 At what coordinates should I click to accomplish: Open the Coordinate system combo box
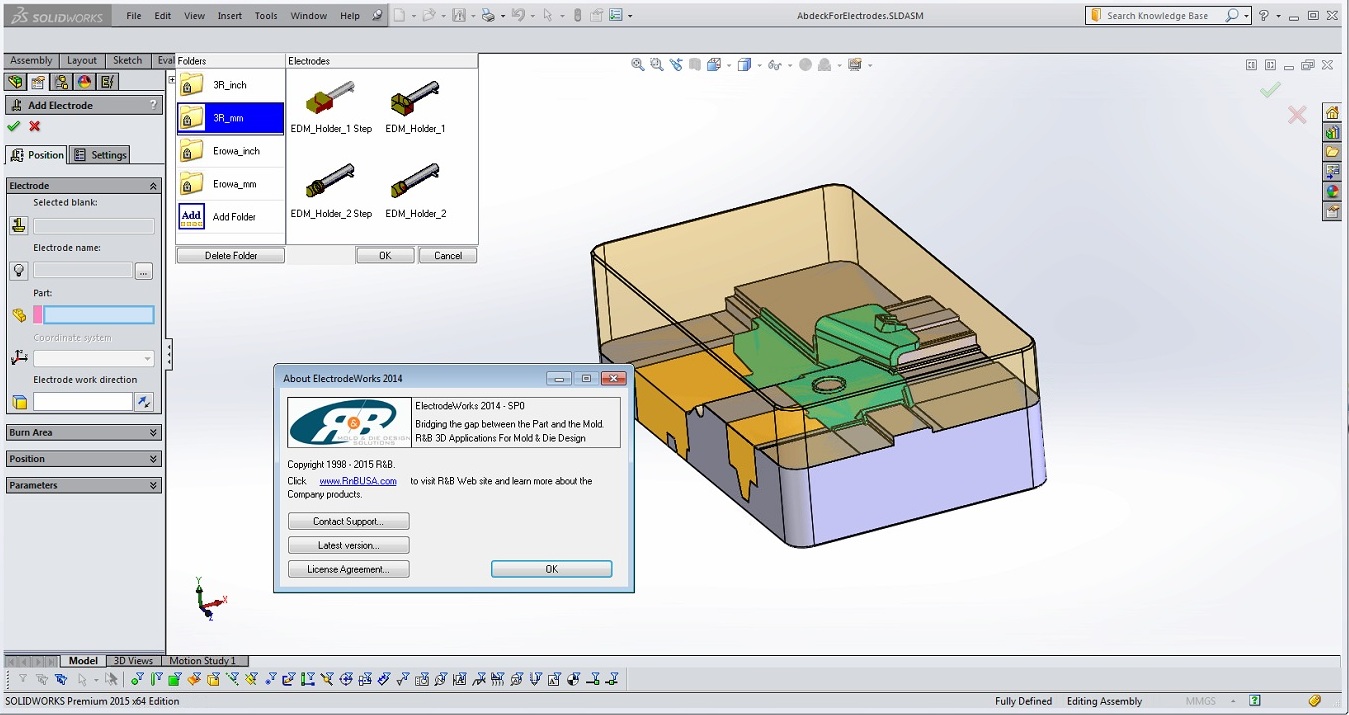94,358
